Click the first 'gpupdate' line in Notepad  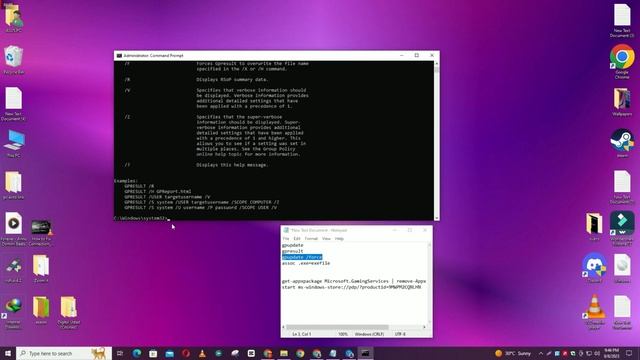pos(293,245)
